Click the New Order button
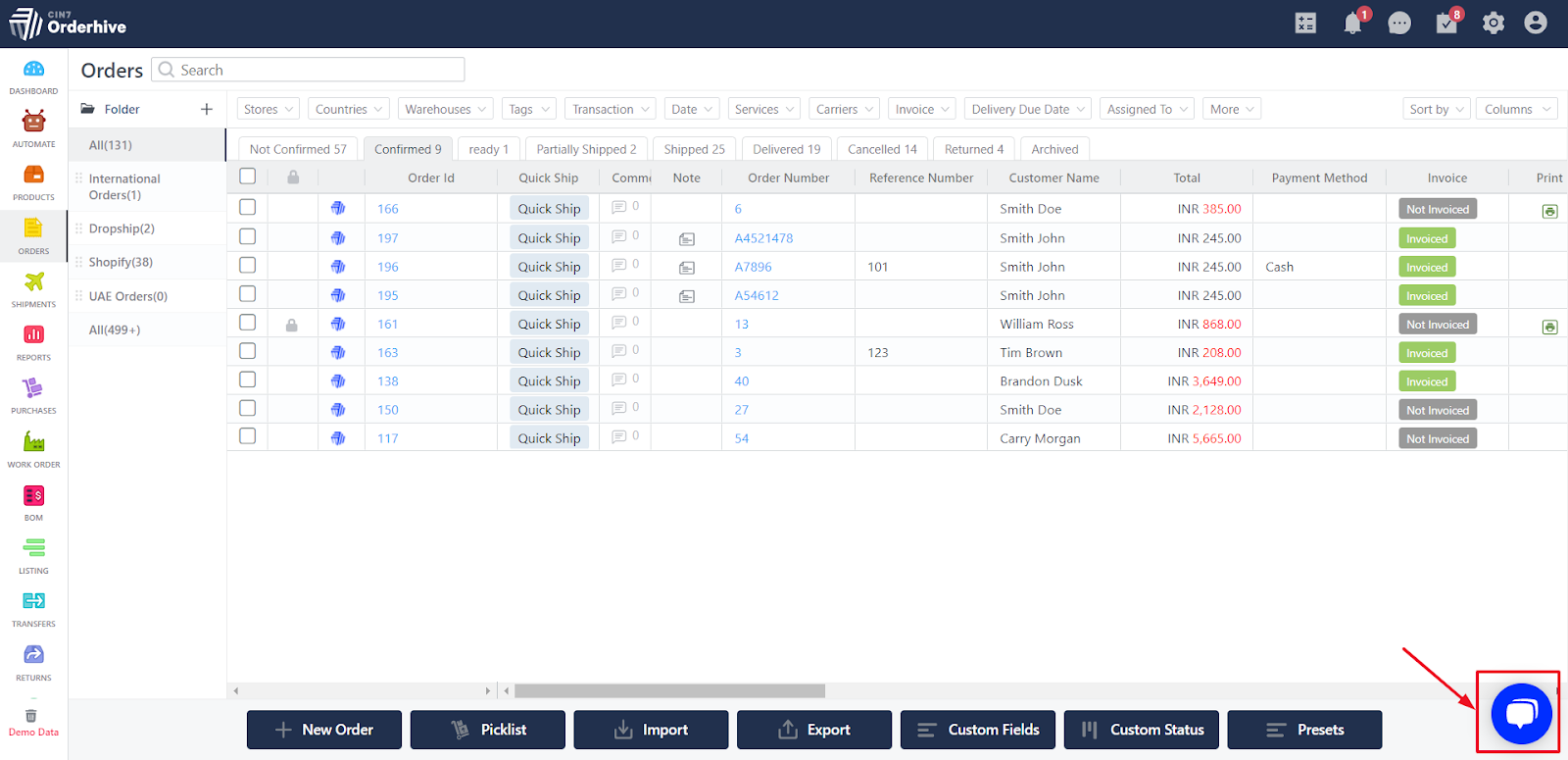This screenshot has width=1568, height=760. point(324,730)
